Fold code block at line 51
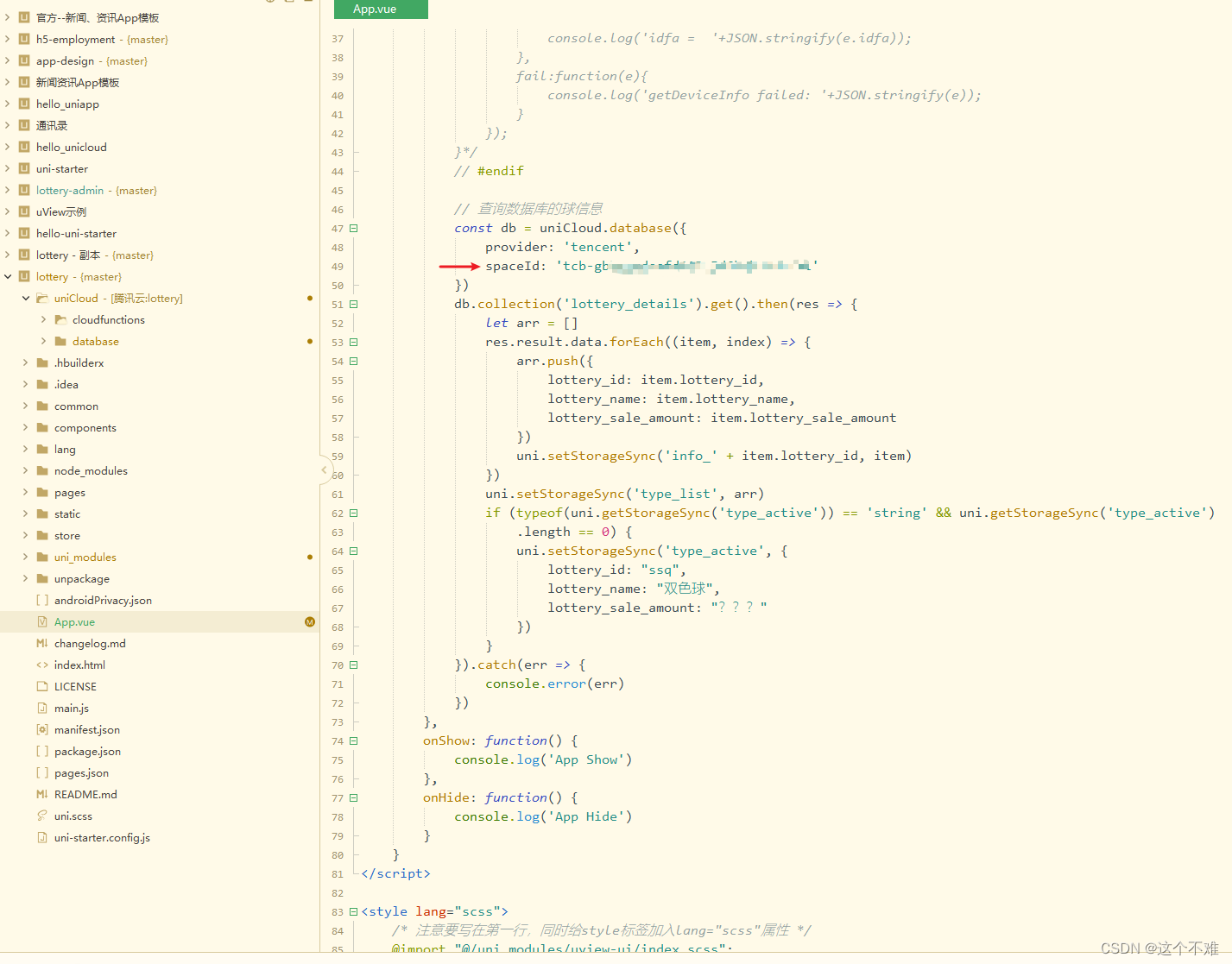 coord(354,305)
